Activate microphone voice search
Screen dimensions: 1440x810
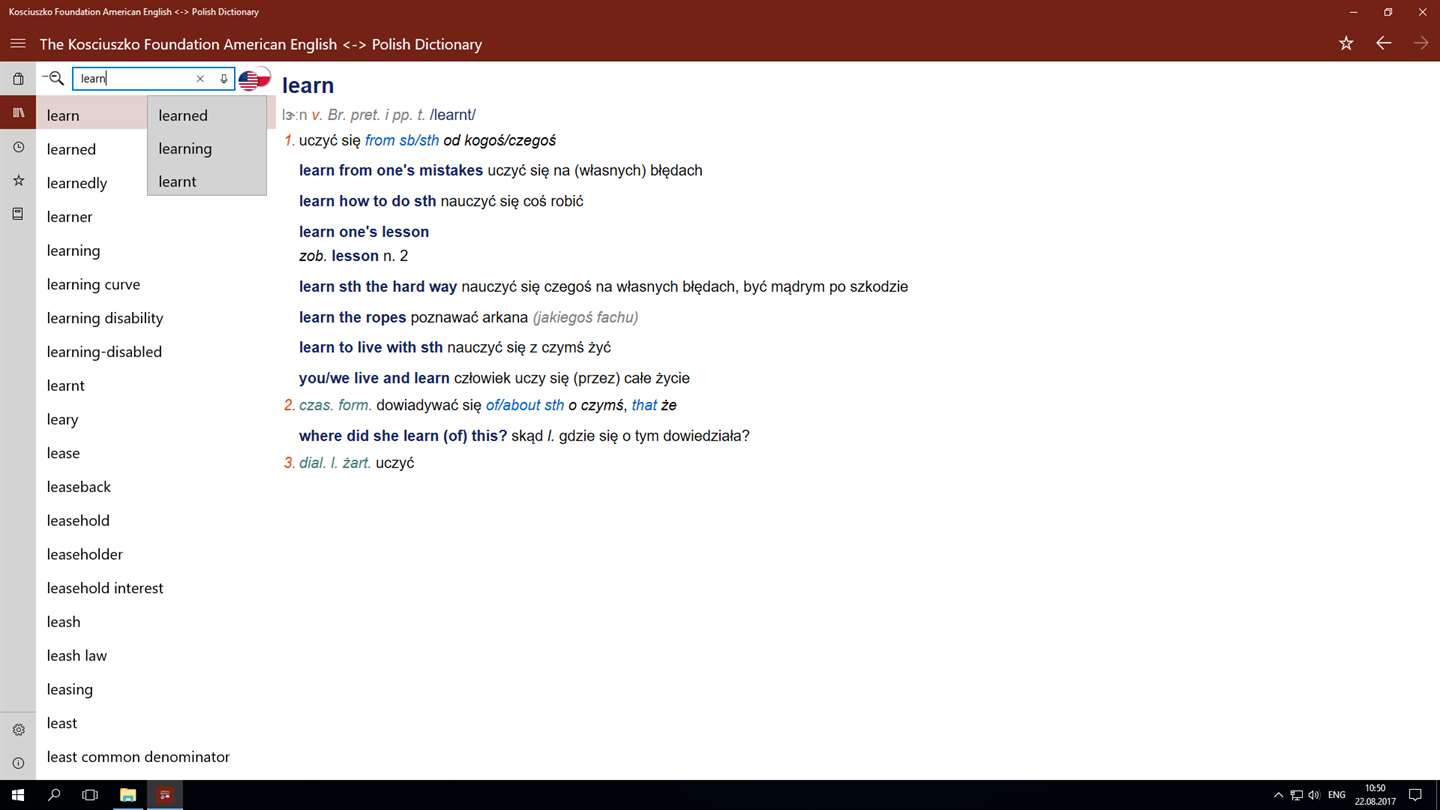point(223,78)
